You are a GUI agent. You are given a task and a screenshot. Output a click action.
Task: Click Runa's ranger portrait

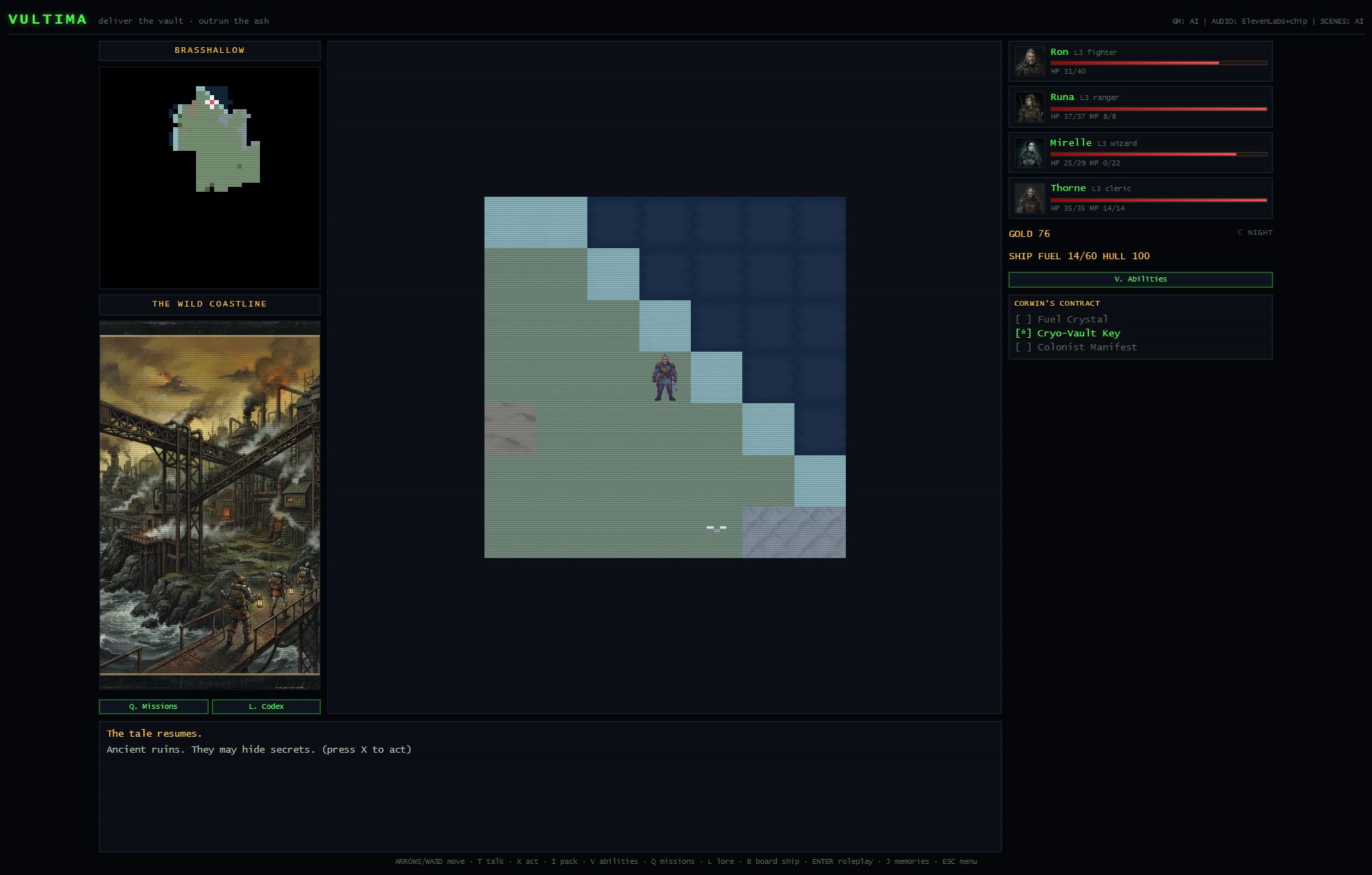tap(1029, 107)
